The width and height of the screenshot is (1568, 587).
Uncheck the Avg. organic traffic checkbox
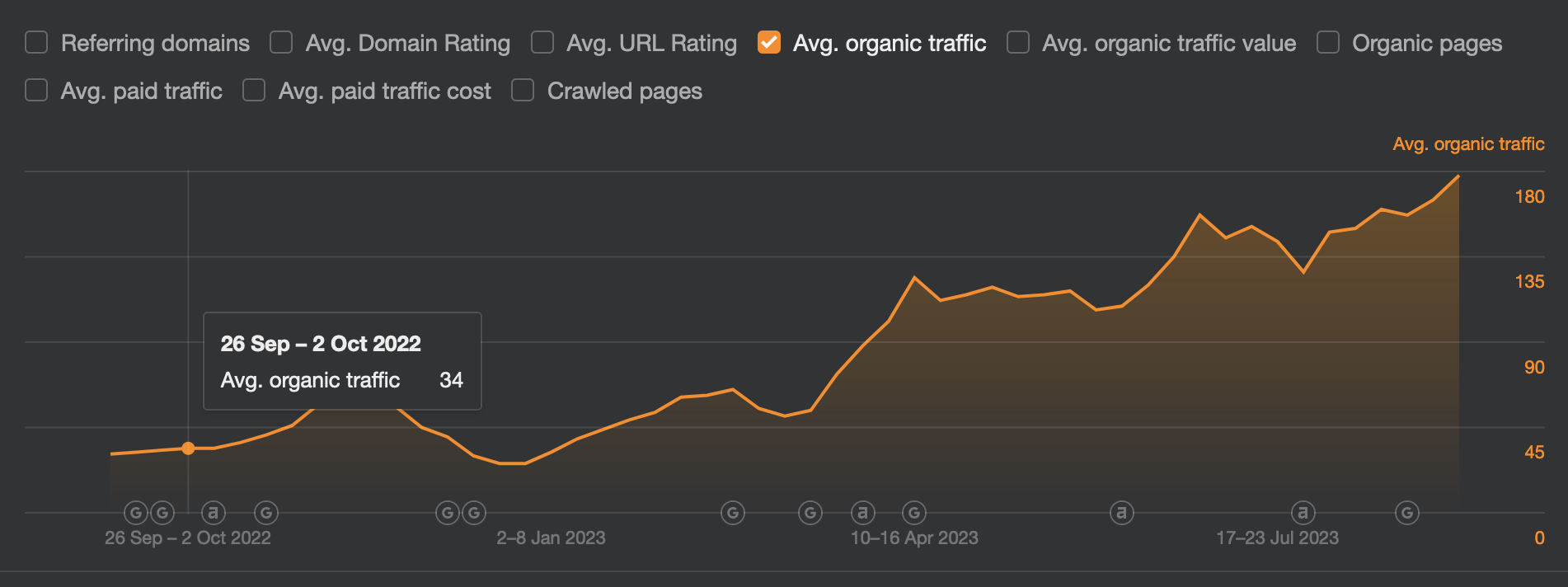[x=768, y=42]
